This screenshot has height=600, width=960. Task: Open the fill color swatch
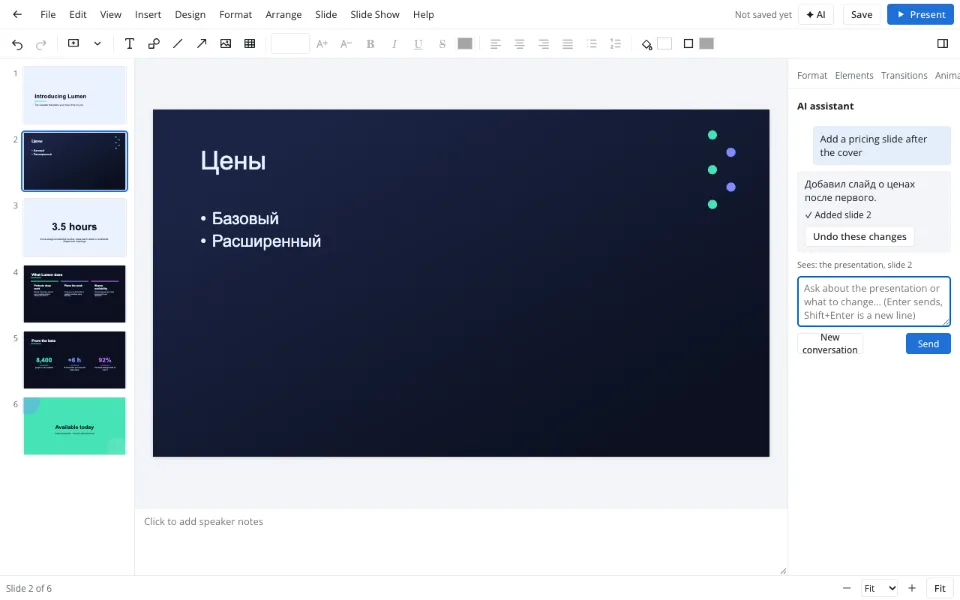pyautogui.click(x=664, y=43)
